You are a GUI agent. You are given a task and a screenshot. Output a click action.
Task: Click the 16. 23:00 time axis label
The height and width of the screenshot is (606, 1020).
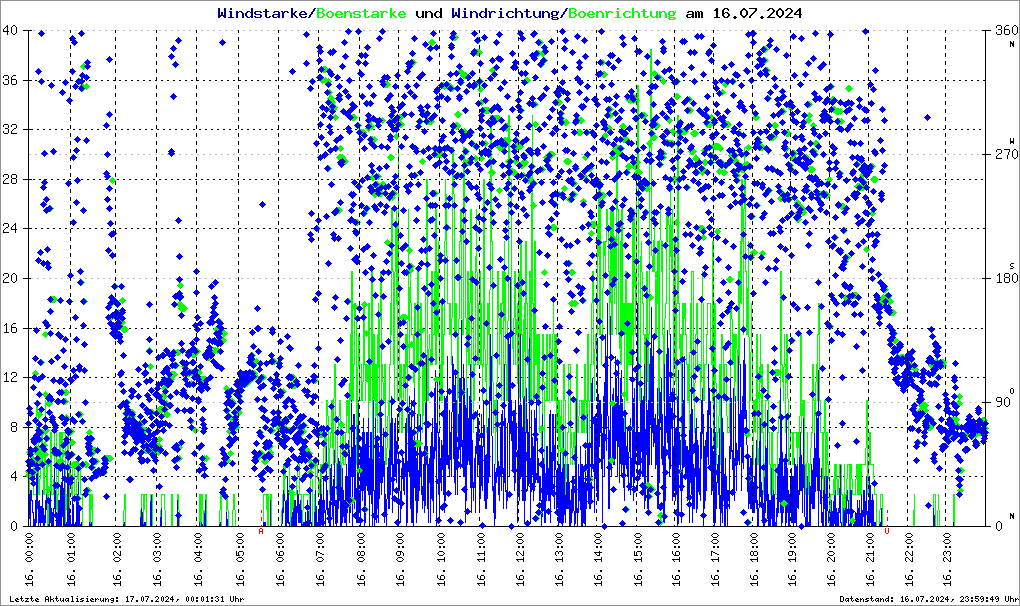947,559
